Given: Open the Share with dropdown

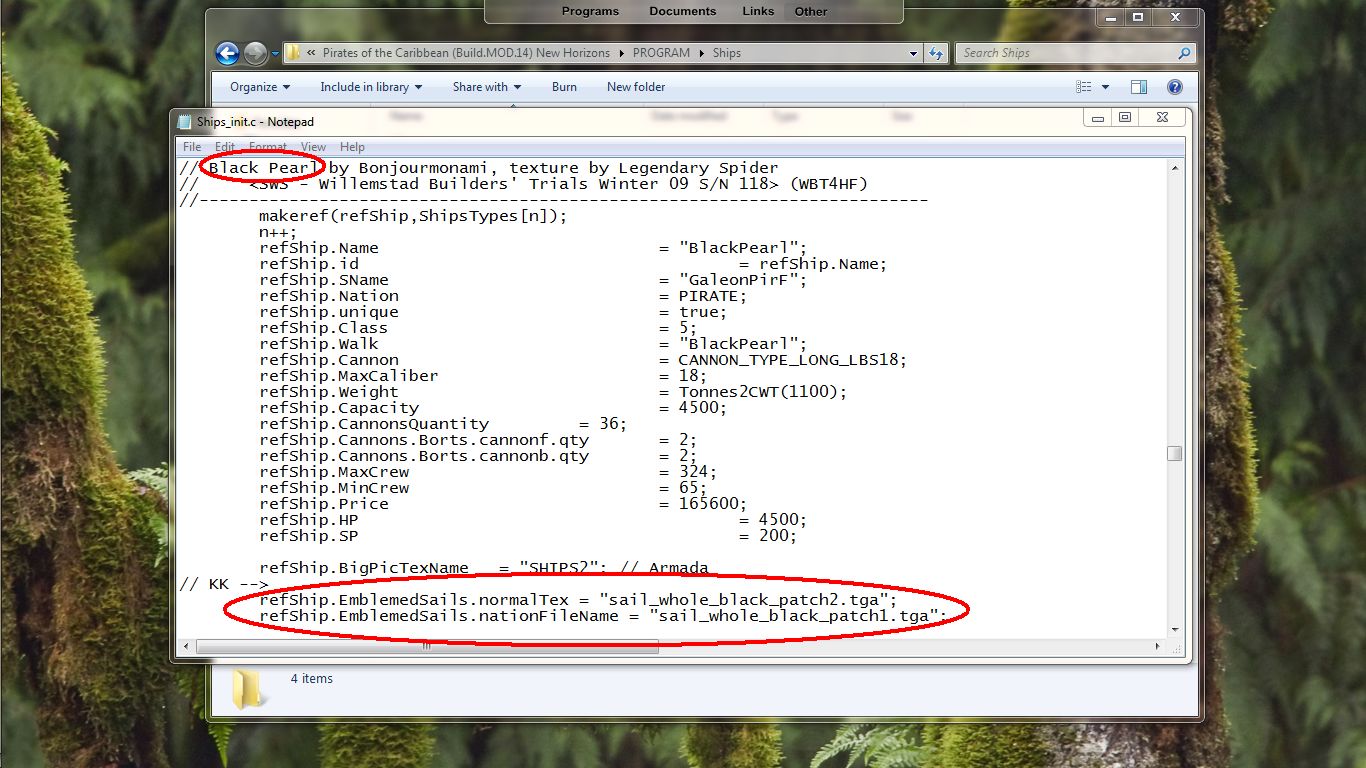Looking at the screenshot, I should tap(486, 87).
